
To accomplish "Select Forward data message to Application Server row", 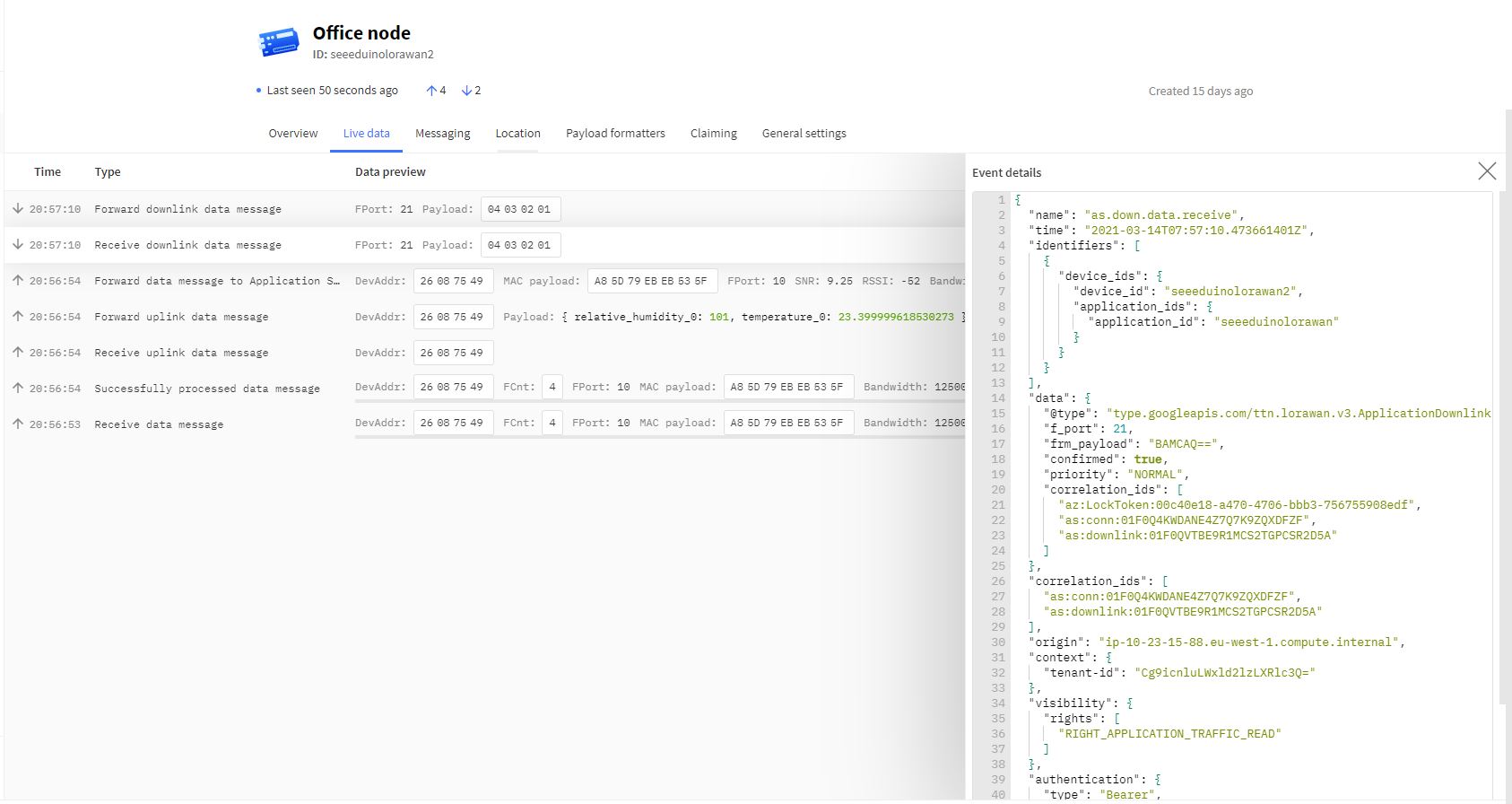I will click(x=217, y=281).
